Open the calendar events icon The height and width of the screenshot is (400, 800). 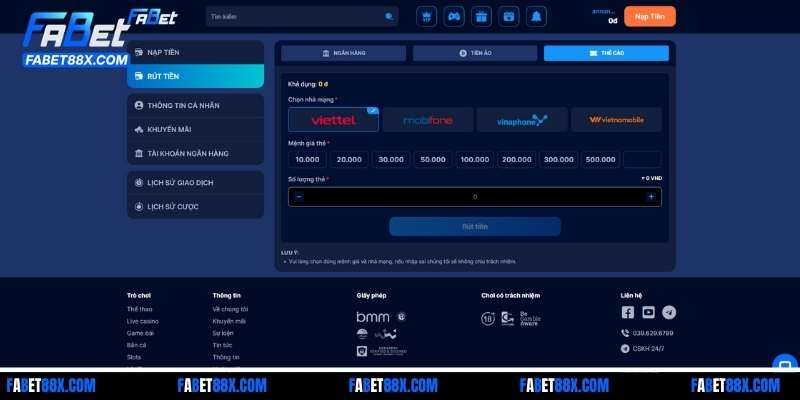pyautogui.click(x=509, y=16)
